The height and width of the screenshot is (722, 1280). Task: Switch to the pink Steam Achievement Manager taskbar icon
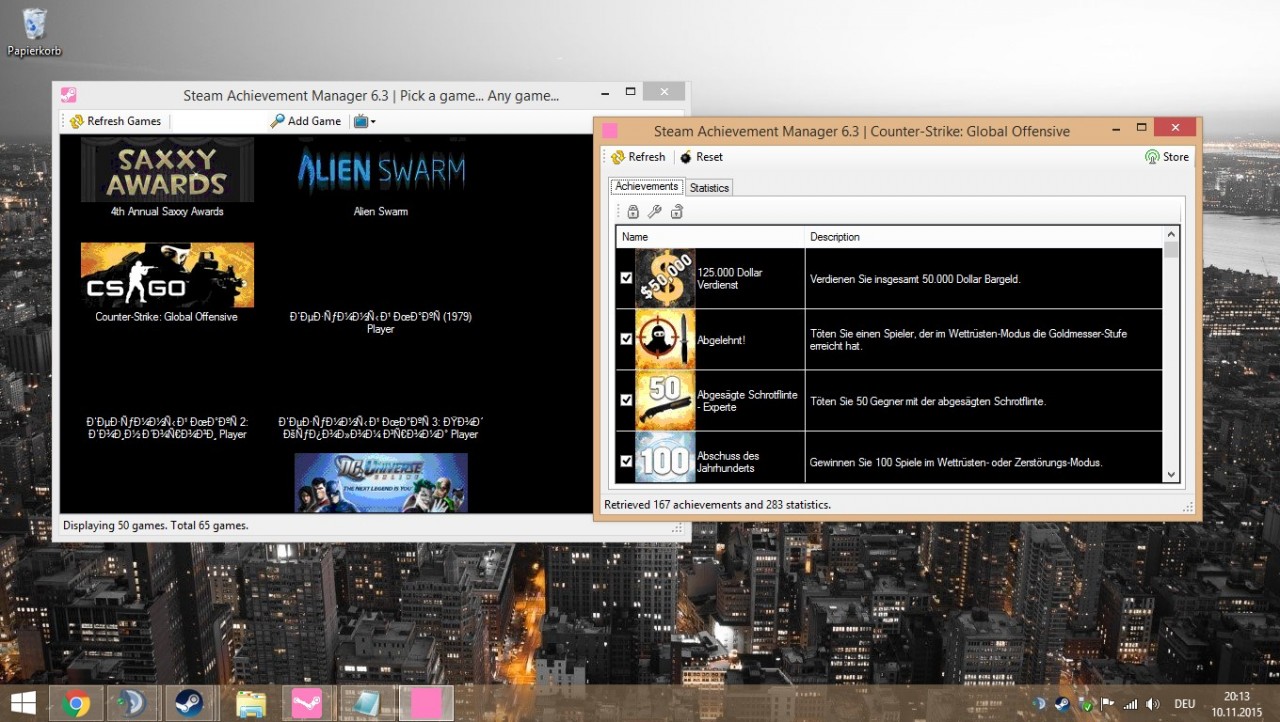coord(307,704)
